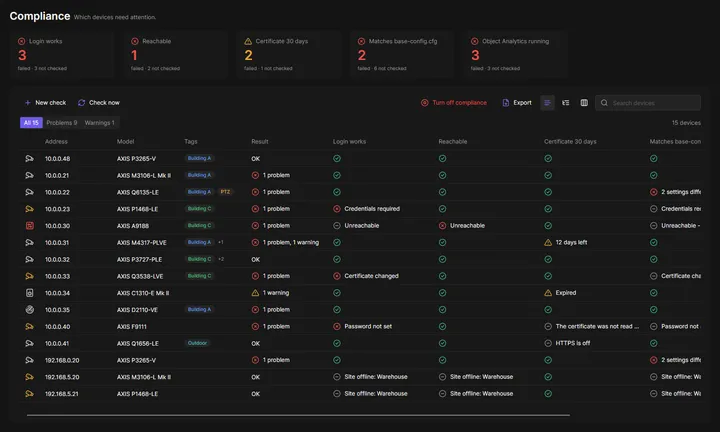Click the green Login works check for 10.0.0.48
This screenshot has height=432, width=720.
pos(337,158)
